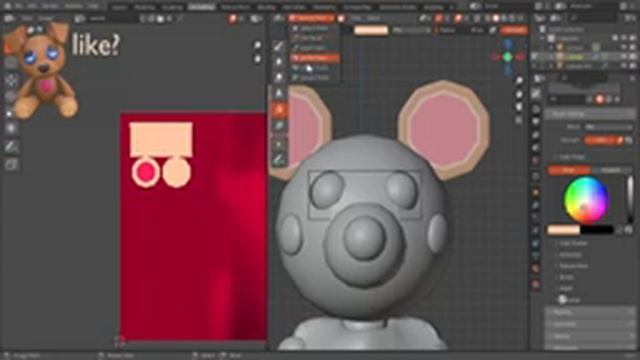Click the outliner search field
This screenshot has height=360, width=640.
(594, 18)
